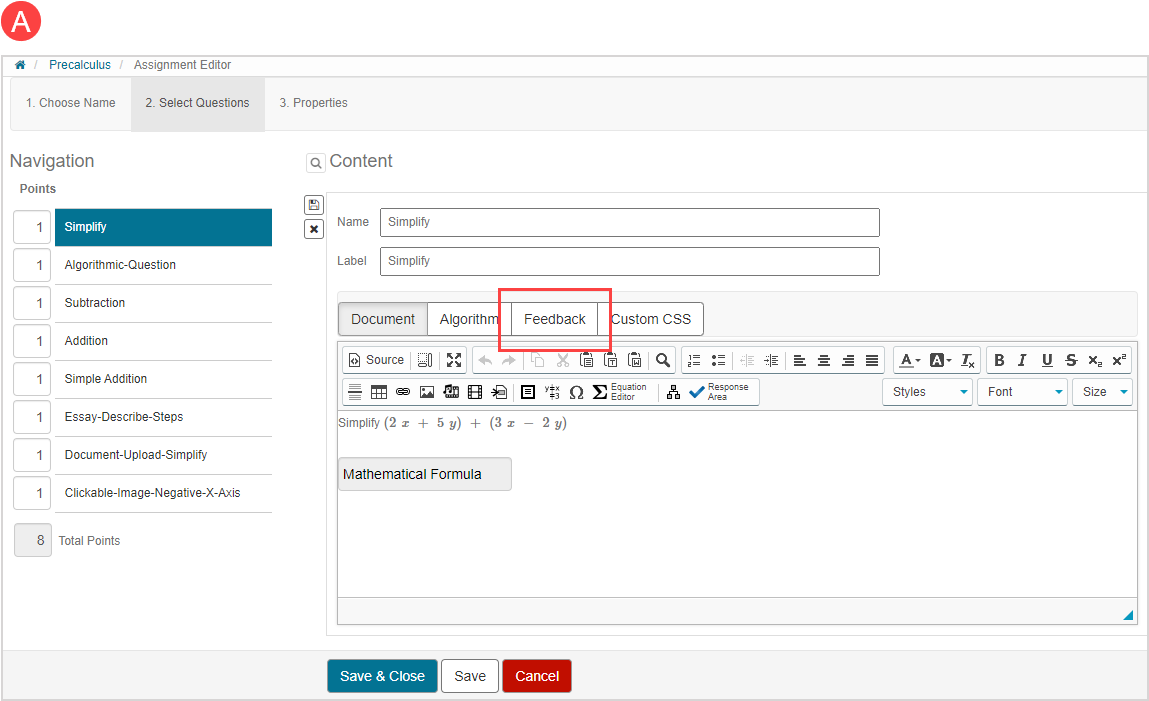The width and height of the screenshot is (1149, 701).
Task: Open the text color picker
Action: coord(909,360)
